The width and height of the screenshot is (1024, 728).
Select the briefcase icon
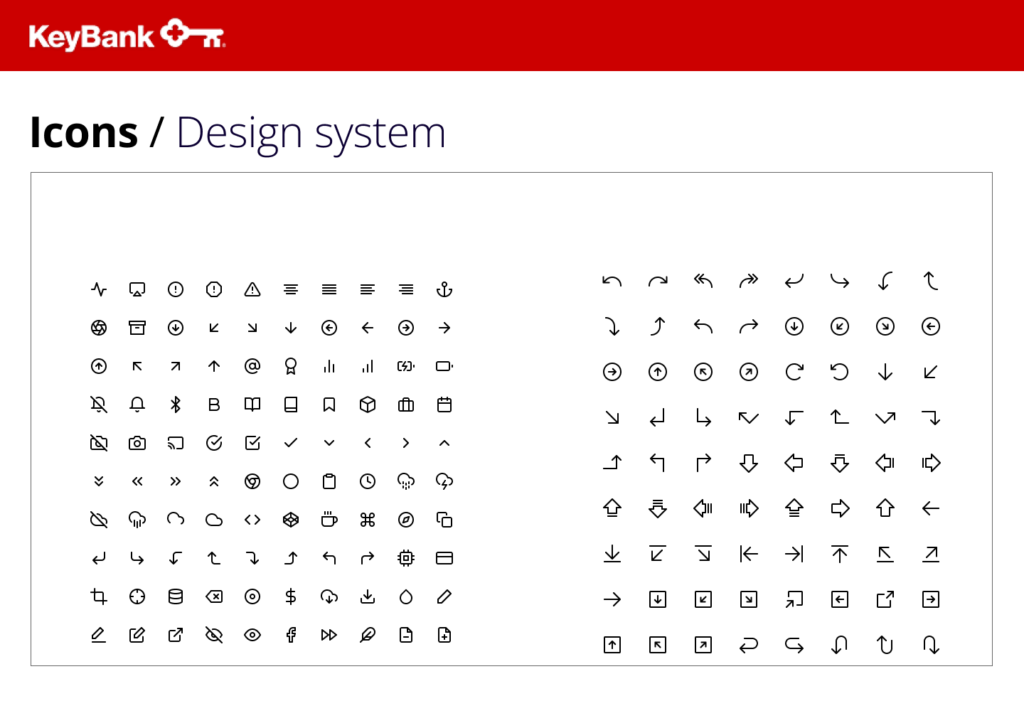[x=406, y=405]
